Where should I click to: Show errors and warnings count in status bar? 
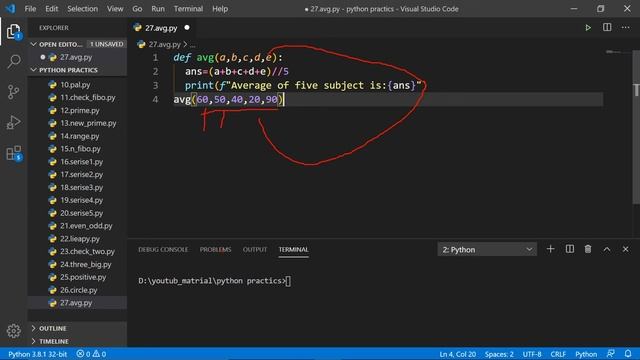pos(91,354)
